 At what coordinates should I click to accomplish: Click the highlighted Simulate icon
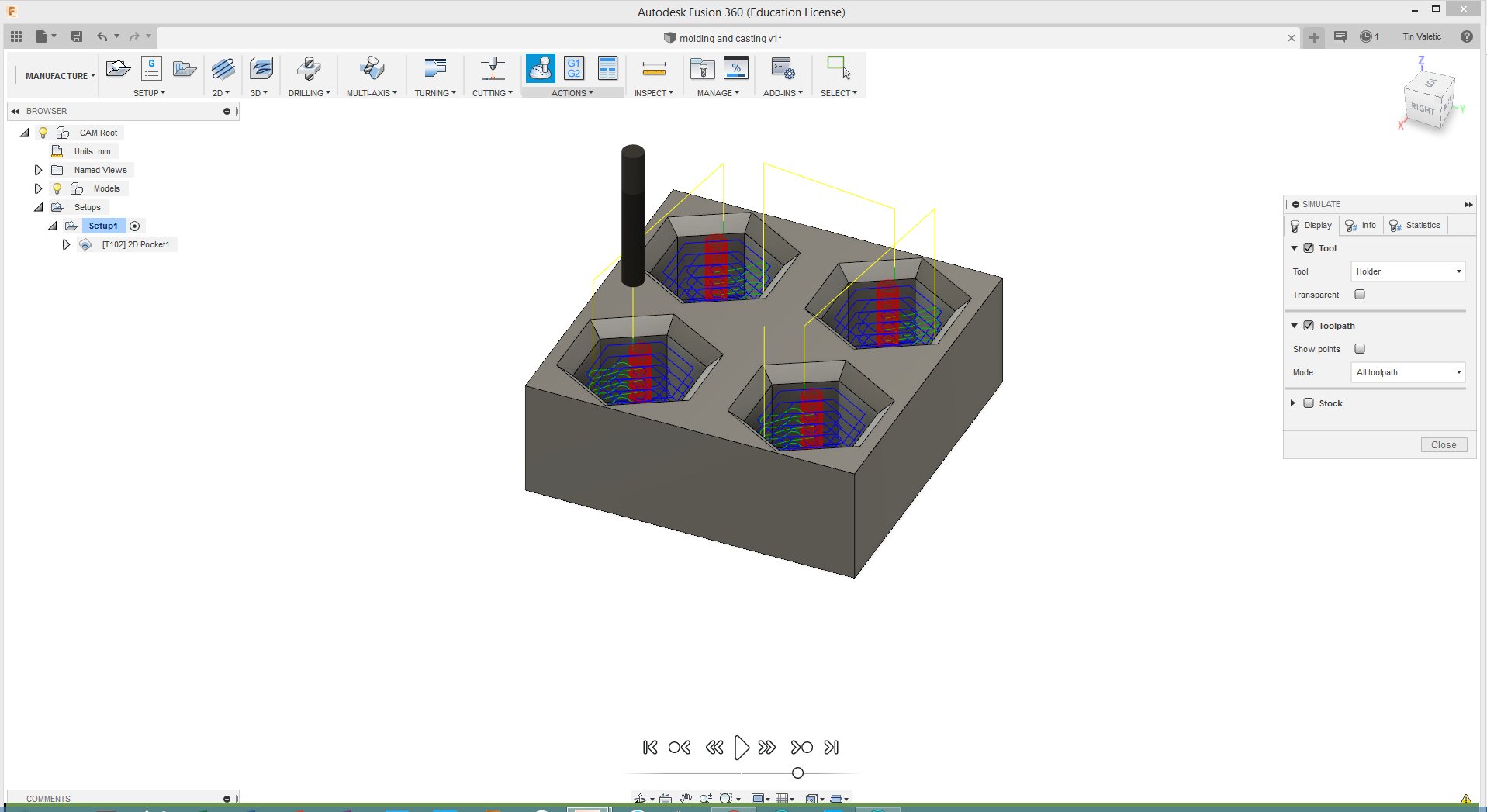tap(541, 68)
